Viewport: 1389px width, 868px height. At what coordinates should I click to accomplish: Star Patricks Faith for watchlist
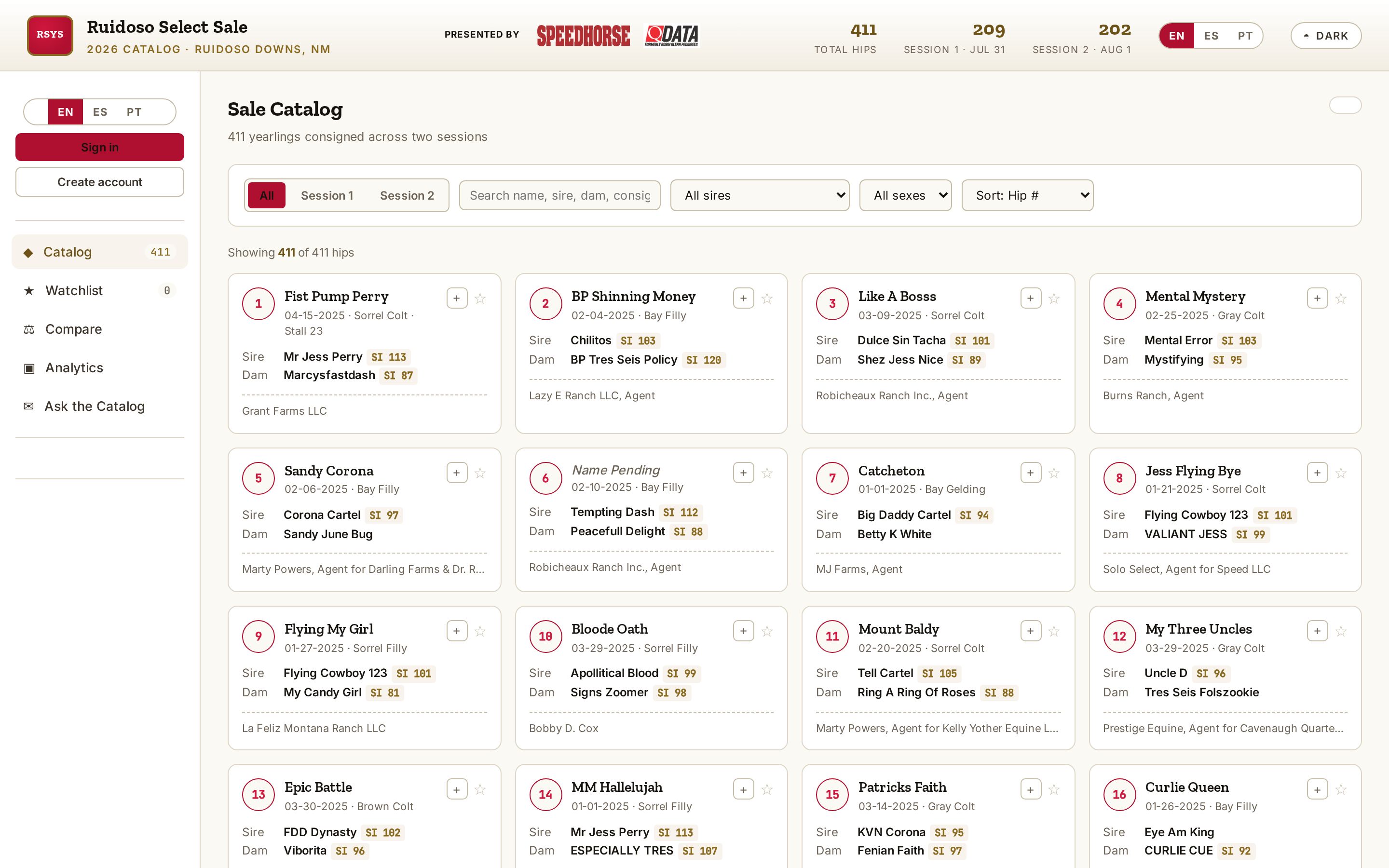point(1054,789)
